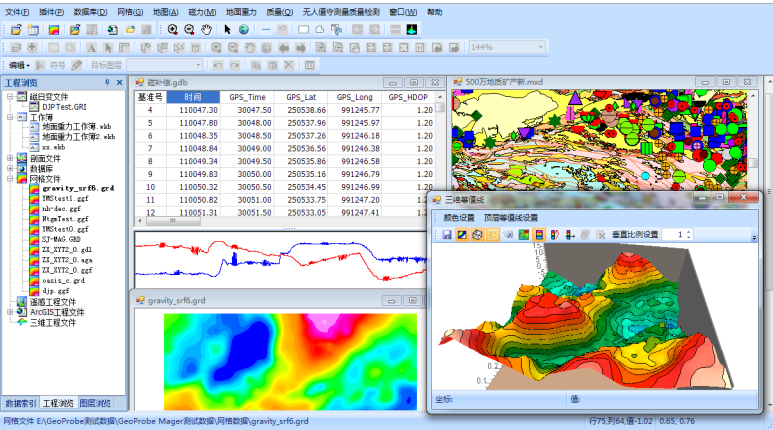Activate the arrow pointer select tool
The width and height of the screenshot is (773, 430).
point(227,29)
